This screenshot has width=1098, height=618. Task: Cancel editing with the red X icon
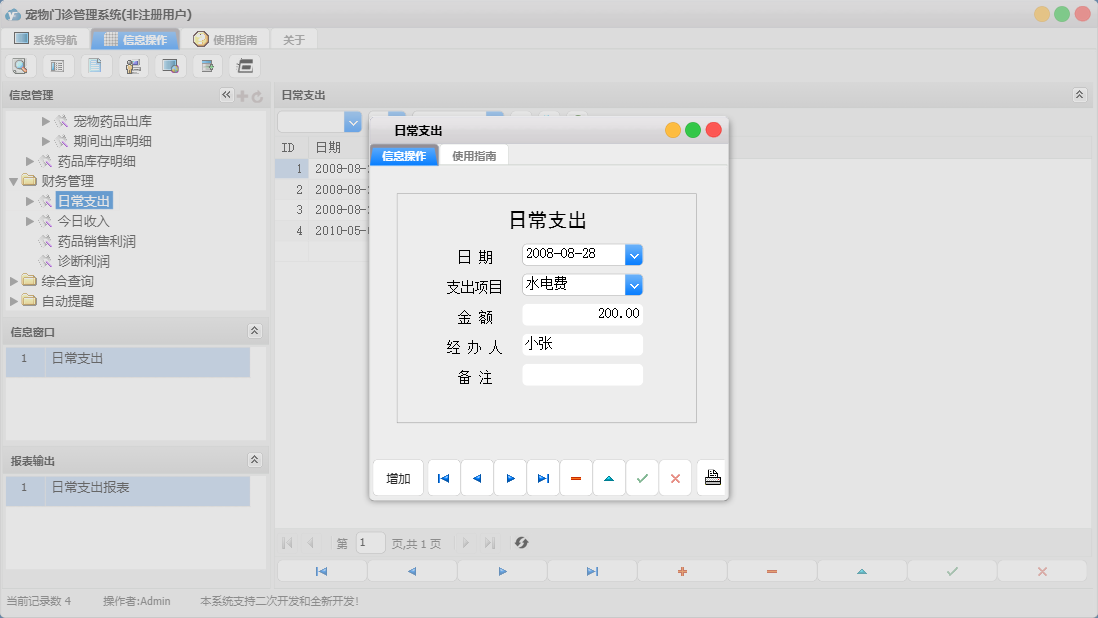pyautogui.click(x=675, y=477)
